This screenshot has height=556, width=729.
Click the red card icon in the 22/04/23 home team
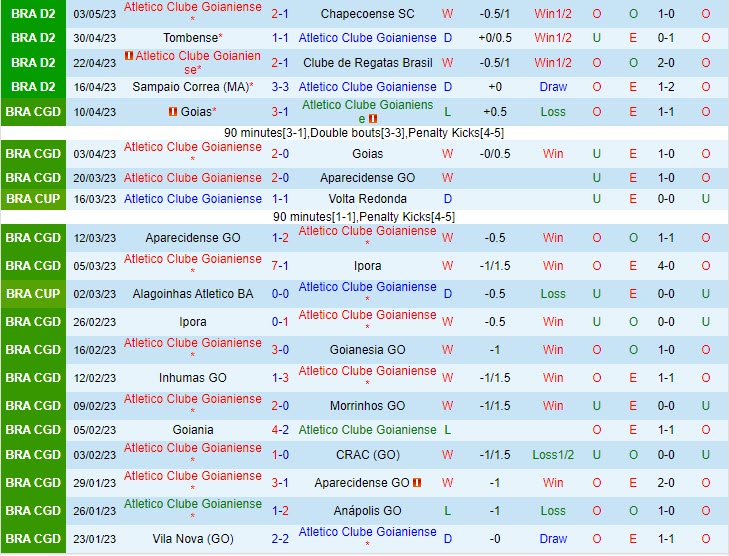click(x=129, y=56)
